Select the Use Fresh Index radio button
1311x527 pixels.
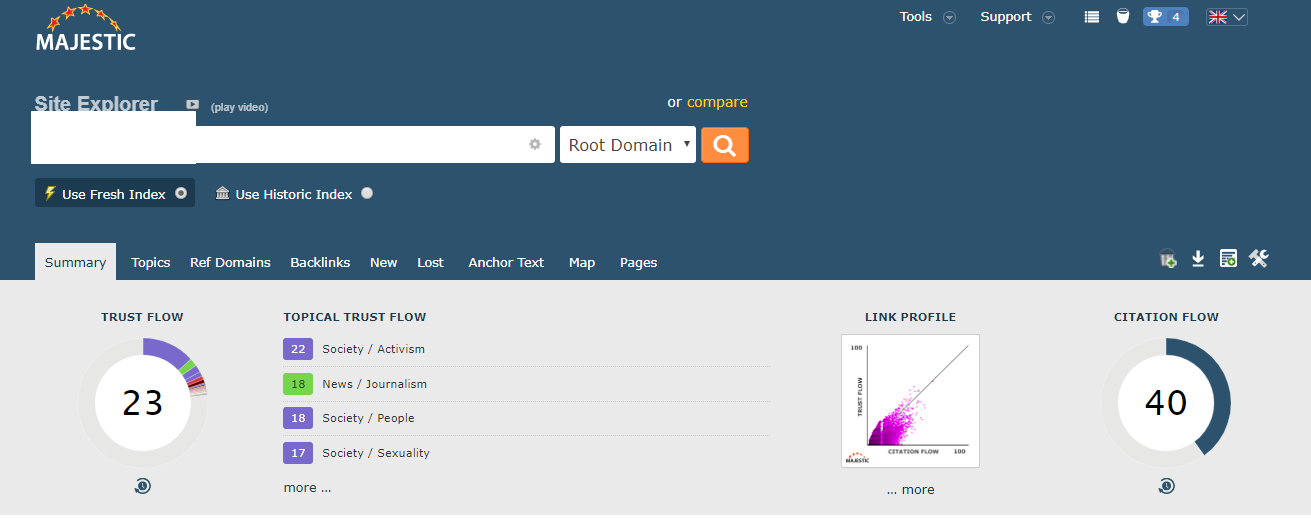pyautogui.click(x=181, y=194)
